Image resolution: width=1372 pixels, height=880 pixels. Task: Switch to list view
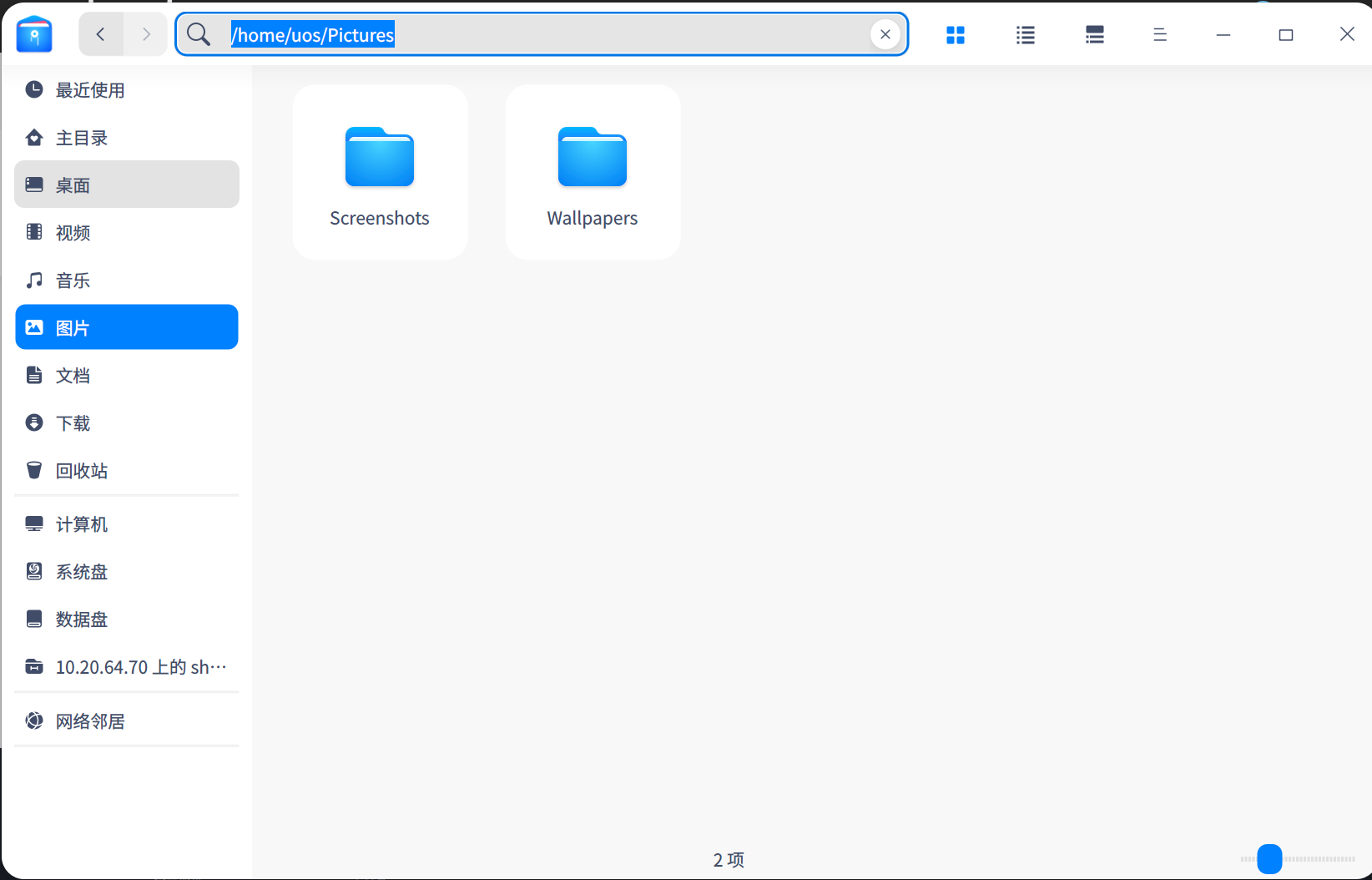1026,34
